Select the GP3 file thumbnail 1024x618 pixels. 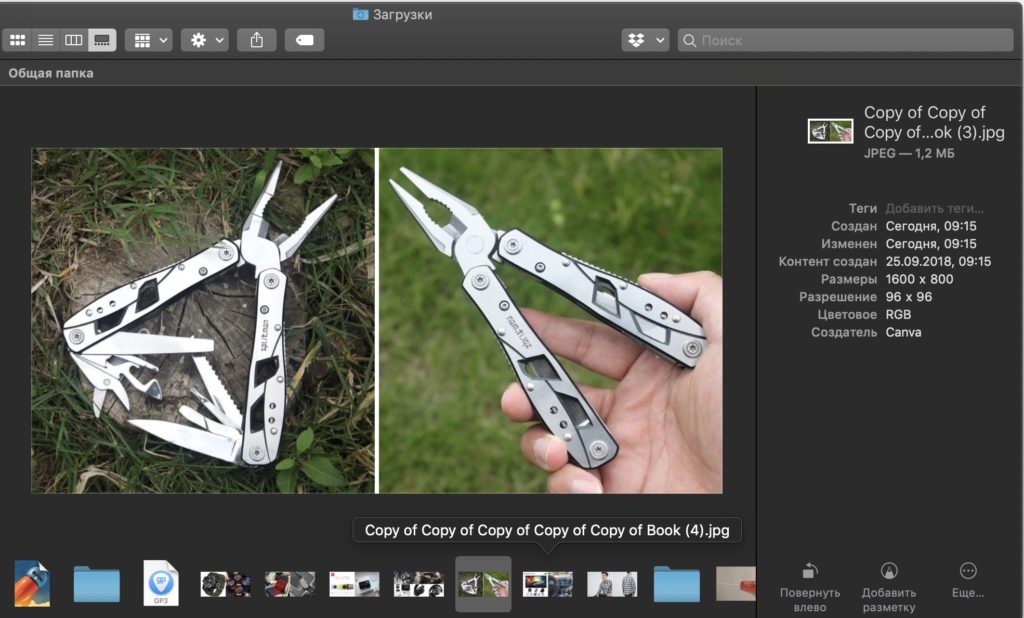[160, 583]
